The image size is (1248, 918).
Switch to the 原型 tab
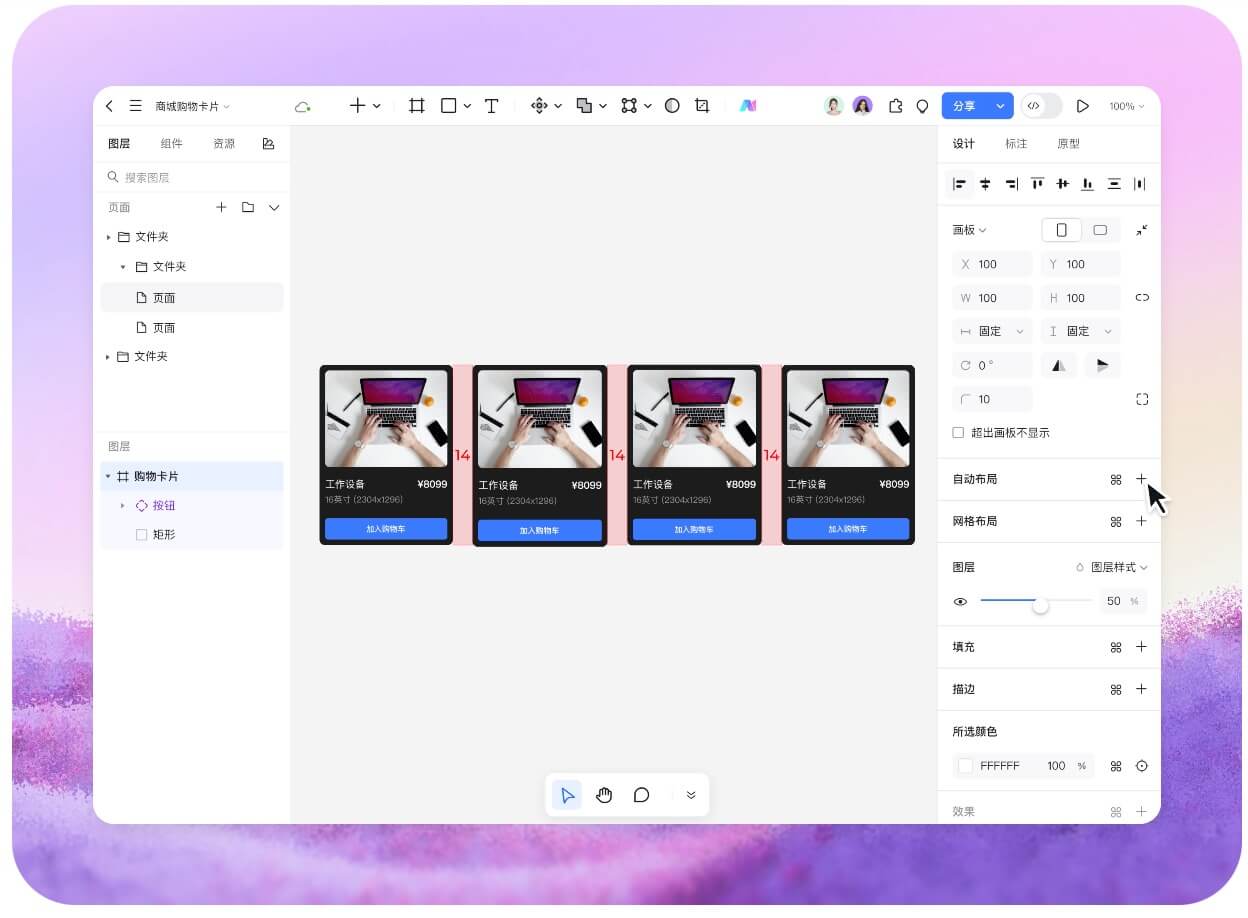click(1068, 144)
